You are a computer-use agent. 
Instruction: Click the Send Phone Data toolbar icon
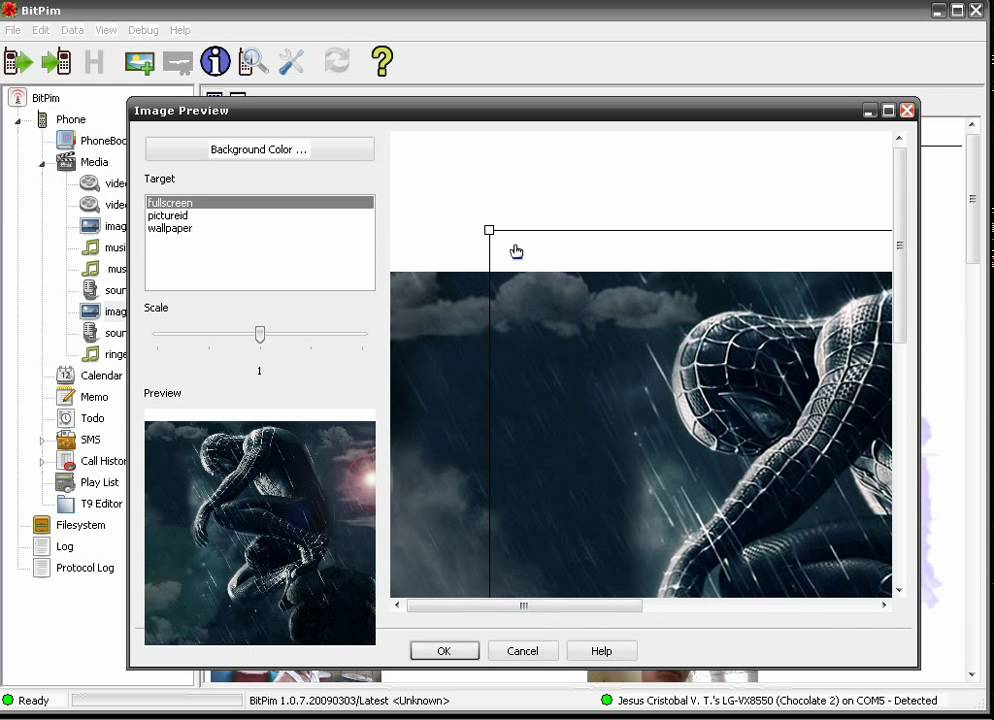click(56, 61)
